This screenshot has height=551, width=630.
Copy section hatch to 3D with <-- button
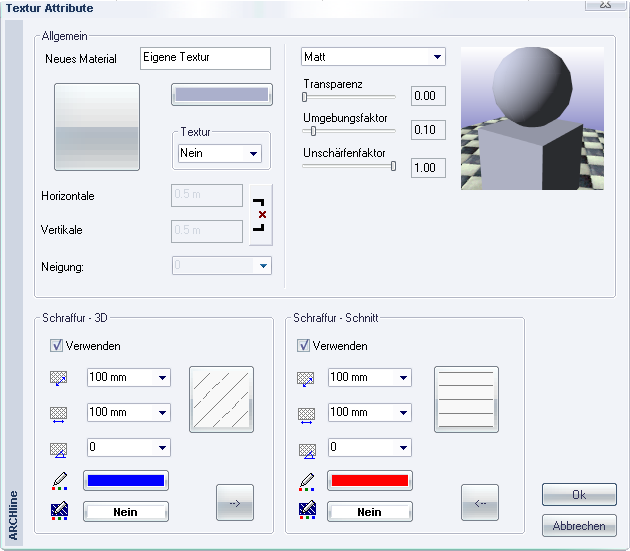(480, 503)
